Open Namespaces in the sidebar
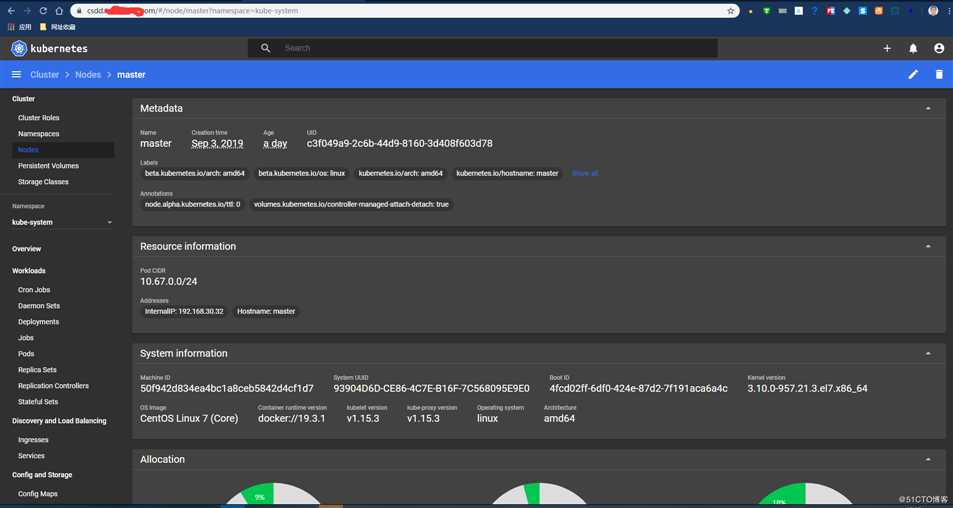Screen dimensions: 953x508 [39, 134]
